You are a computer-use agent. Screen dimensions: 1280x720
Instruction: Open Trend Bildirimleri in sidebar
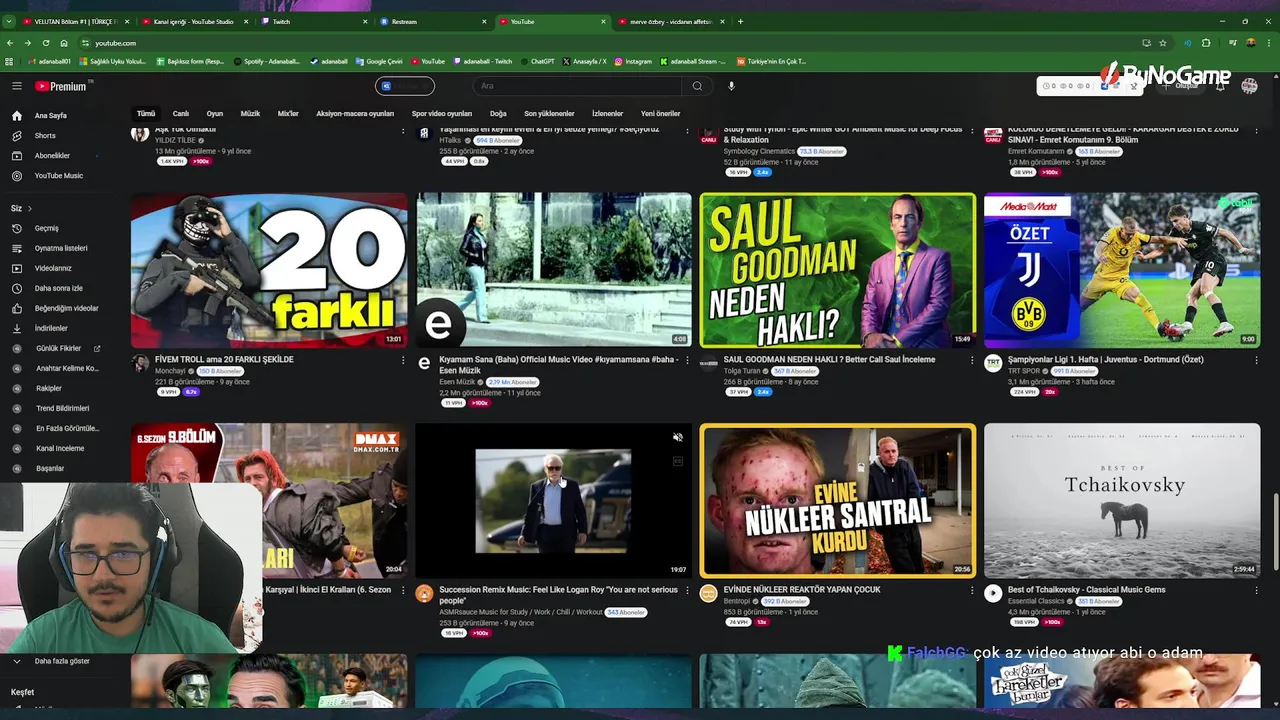62,408
